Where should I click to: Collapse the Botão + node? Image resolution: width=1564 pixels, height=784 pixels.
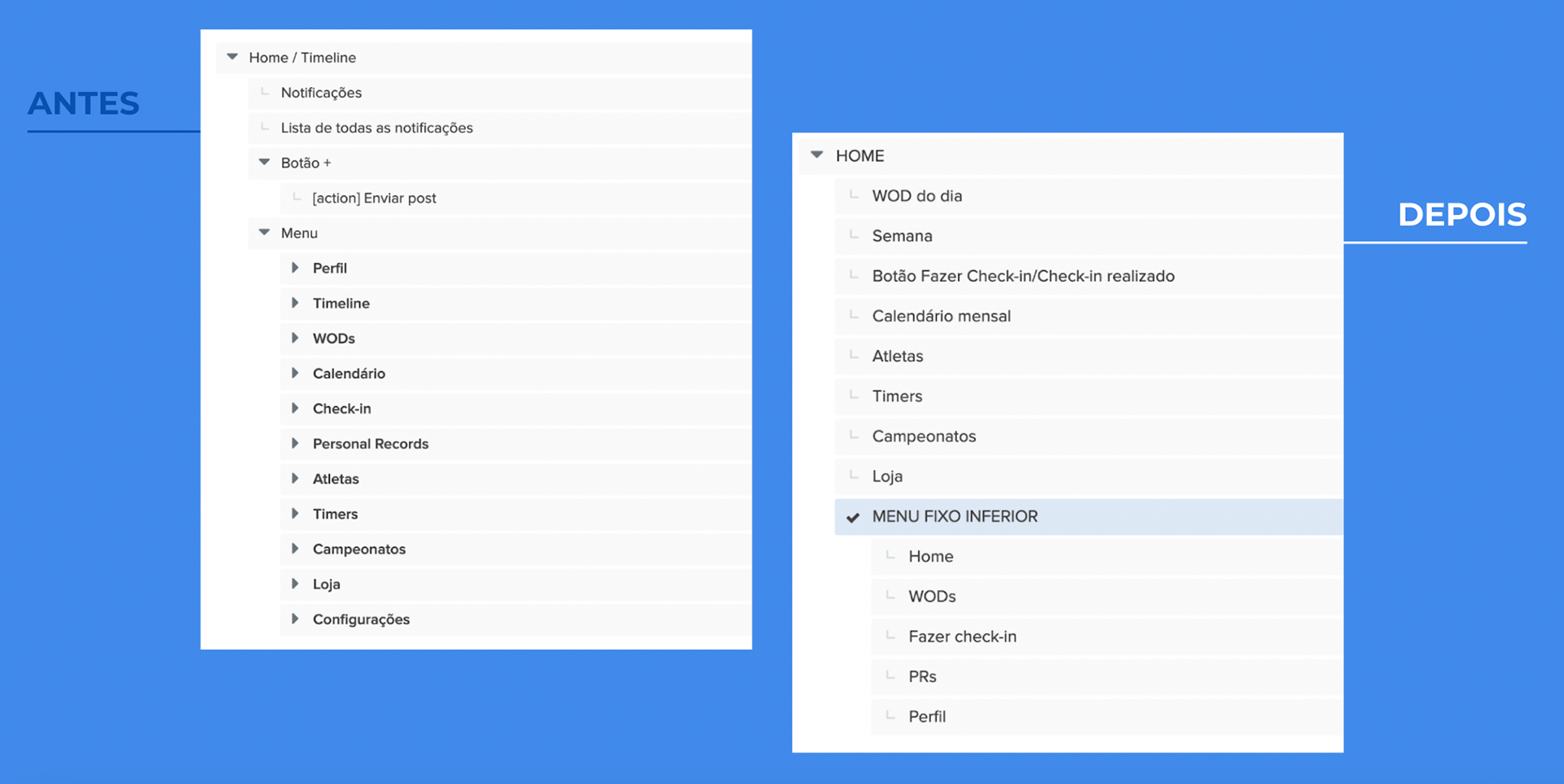coord(264,162)
